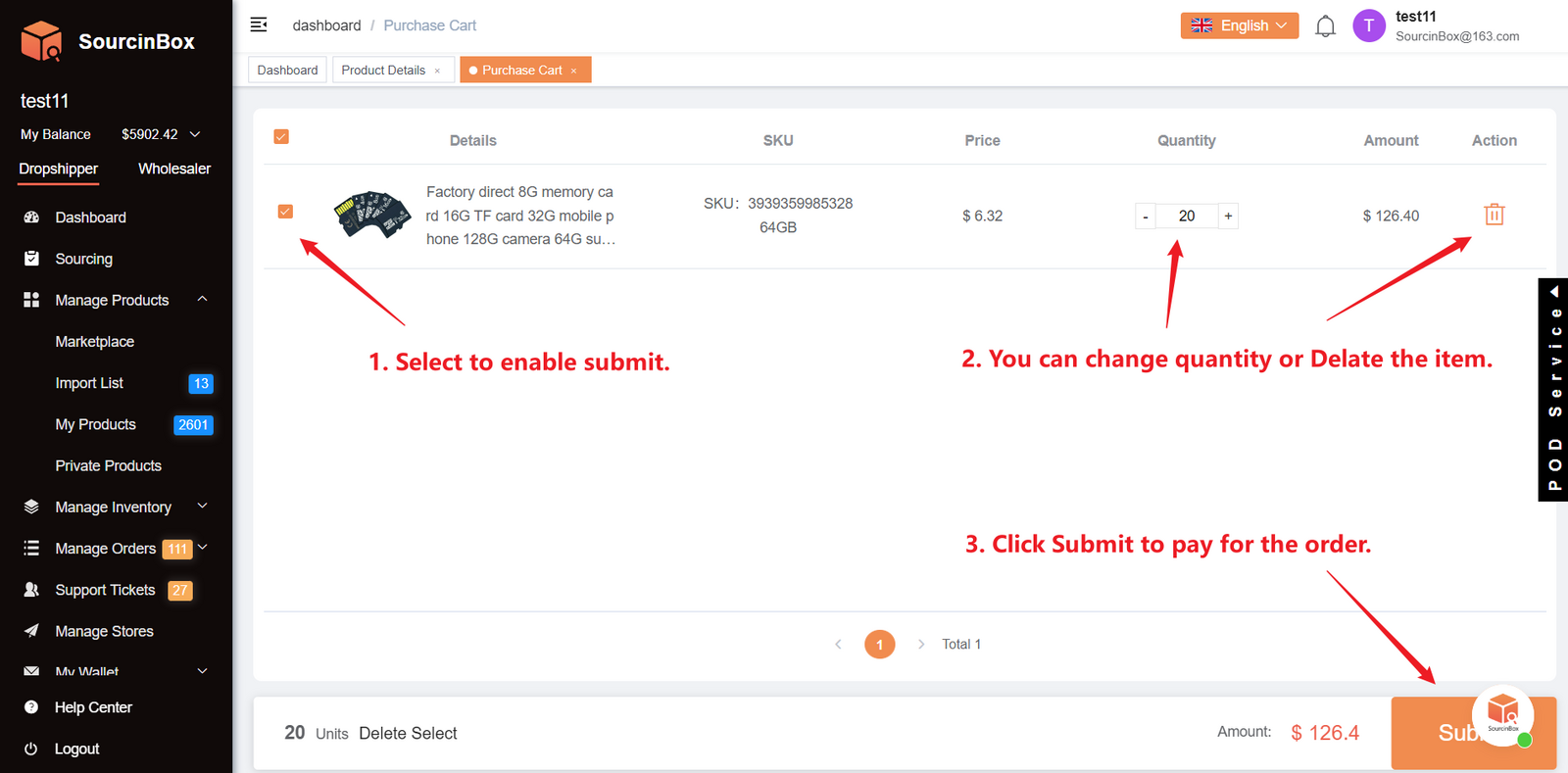Open the floating SourcinBox chat widget
1568x773 pixels.
(1503, 715)
